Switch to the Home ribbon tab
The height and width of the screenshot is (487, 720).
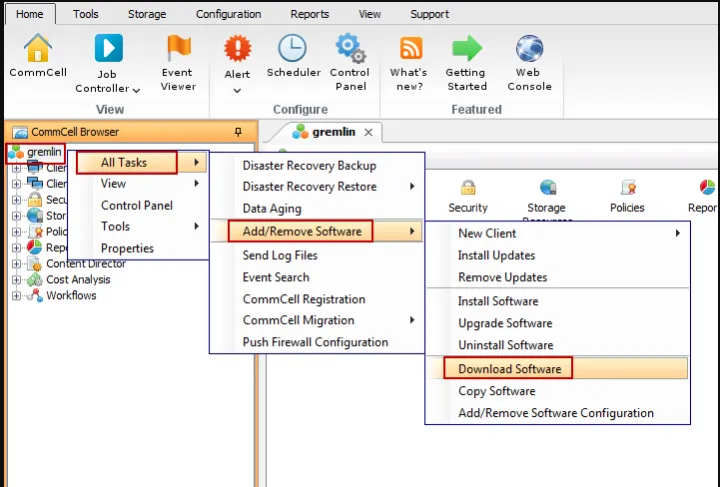coord(30,14)
